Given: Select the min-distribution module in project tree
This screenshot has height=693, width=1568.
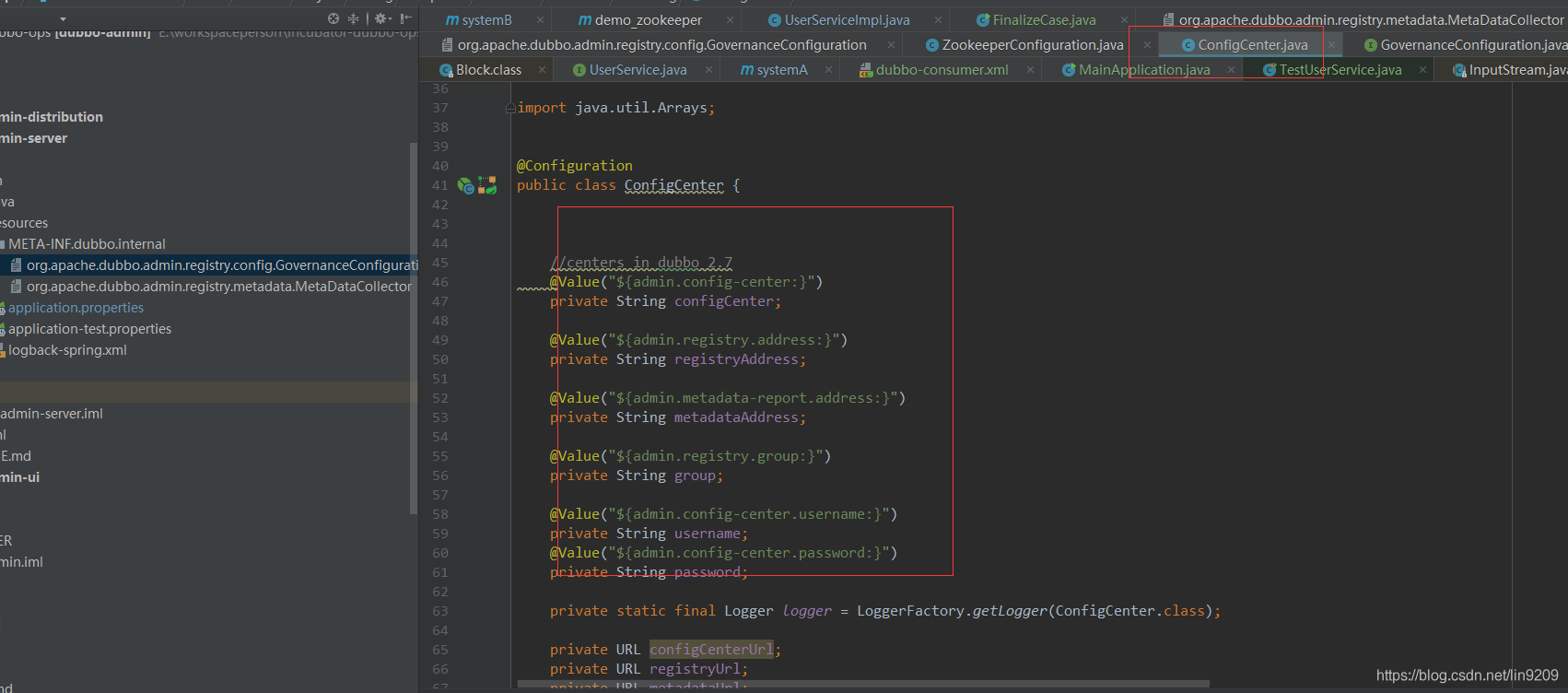Looking at the screenshot, I should point(52,117).
